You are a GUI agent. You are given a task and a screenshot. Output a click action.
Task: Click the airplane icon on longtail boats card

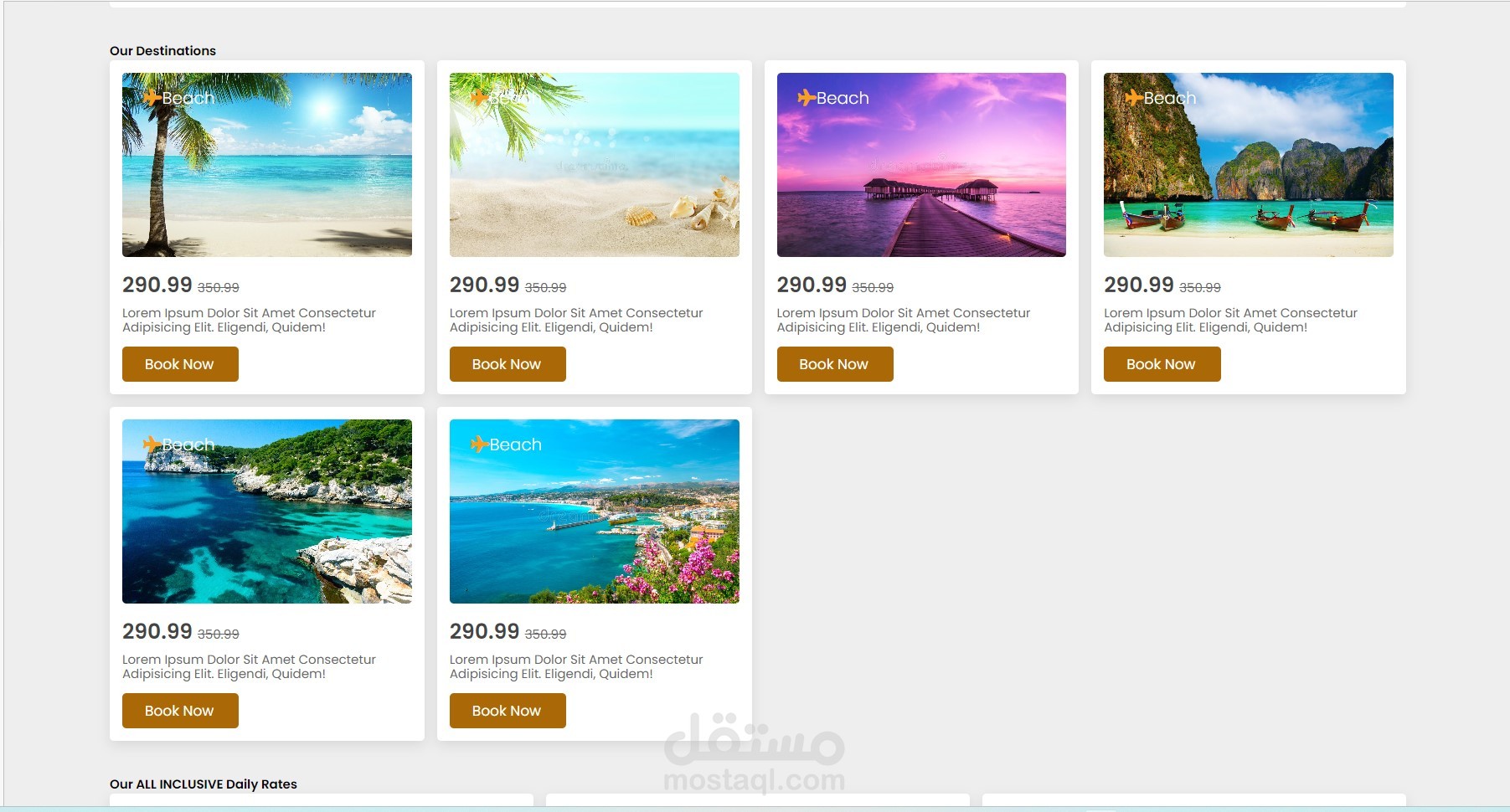tap(1133, 98)
